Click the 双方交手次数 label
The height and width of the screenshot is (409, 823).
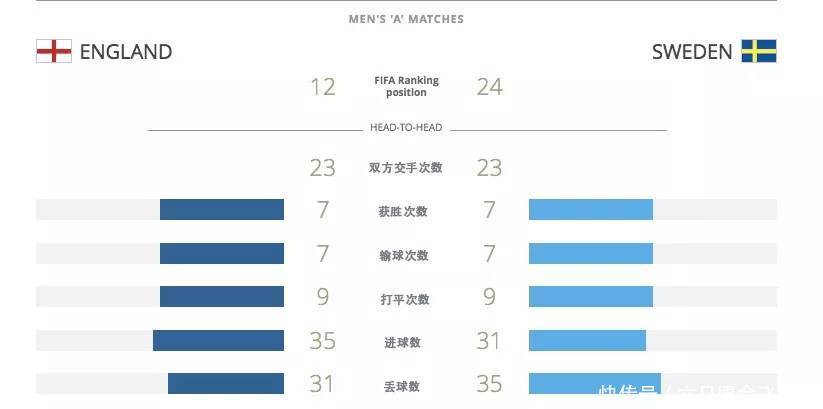(406, 168)
